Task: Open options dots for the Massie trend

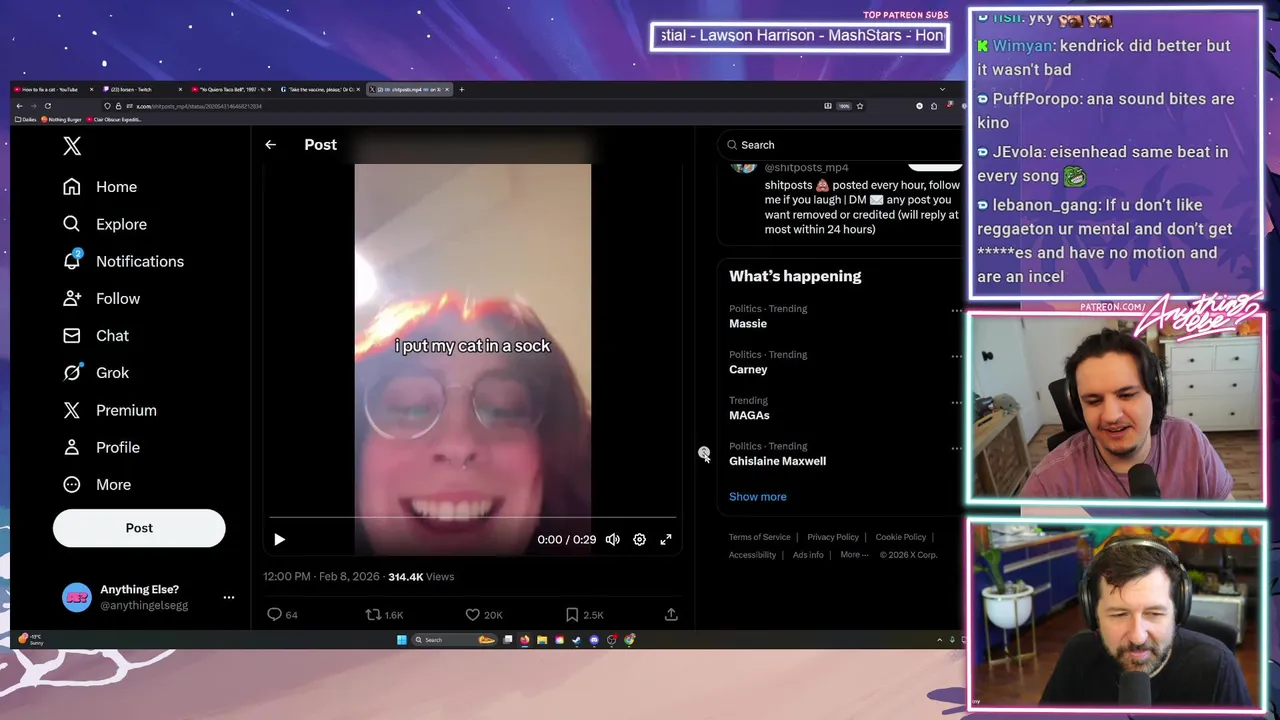Action: (x=956, y=310)
